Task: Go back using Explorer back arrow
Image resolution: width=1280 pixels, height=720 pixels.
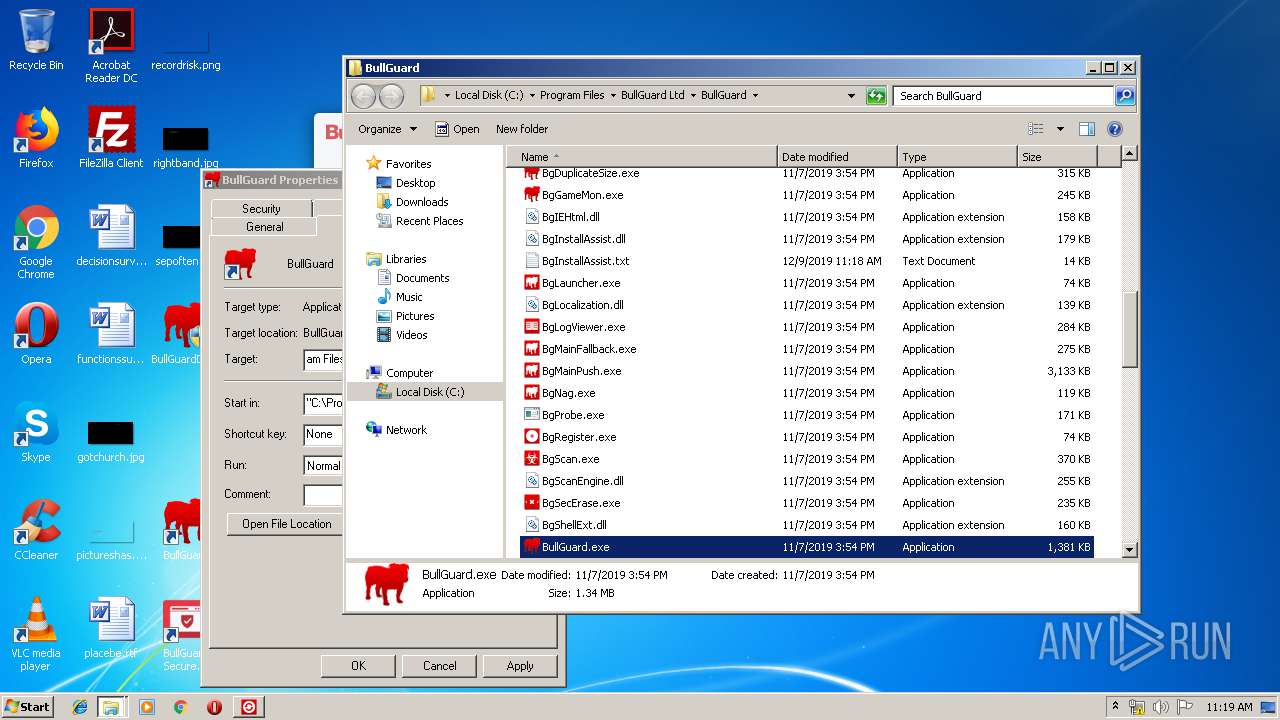Action: click(363, 96)
